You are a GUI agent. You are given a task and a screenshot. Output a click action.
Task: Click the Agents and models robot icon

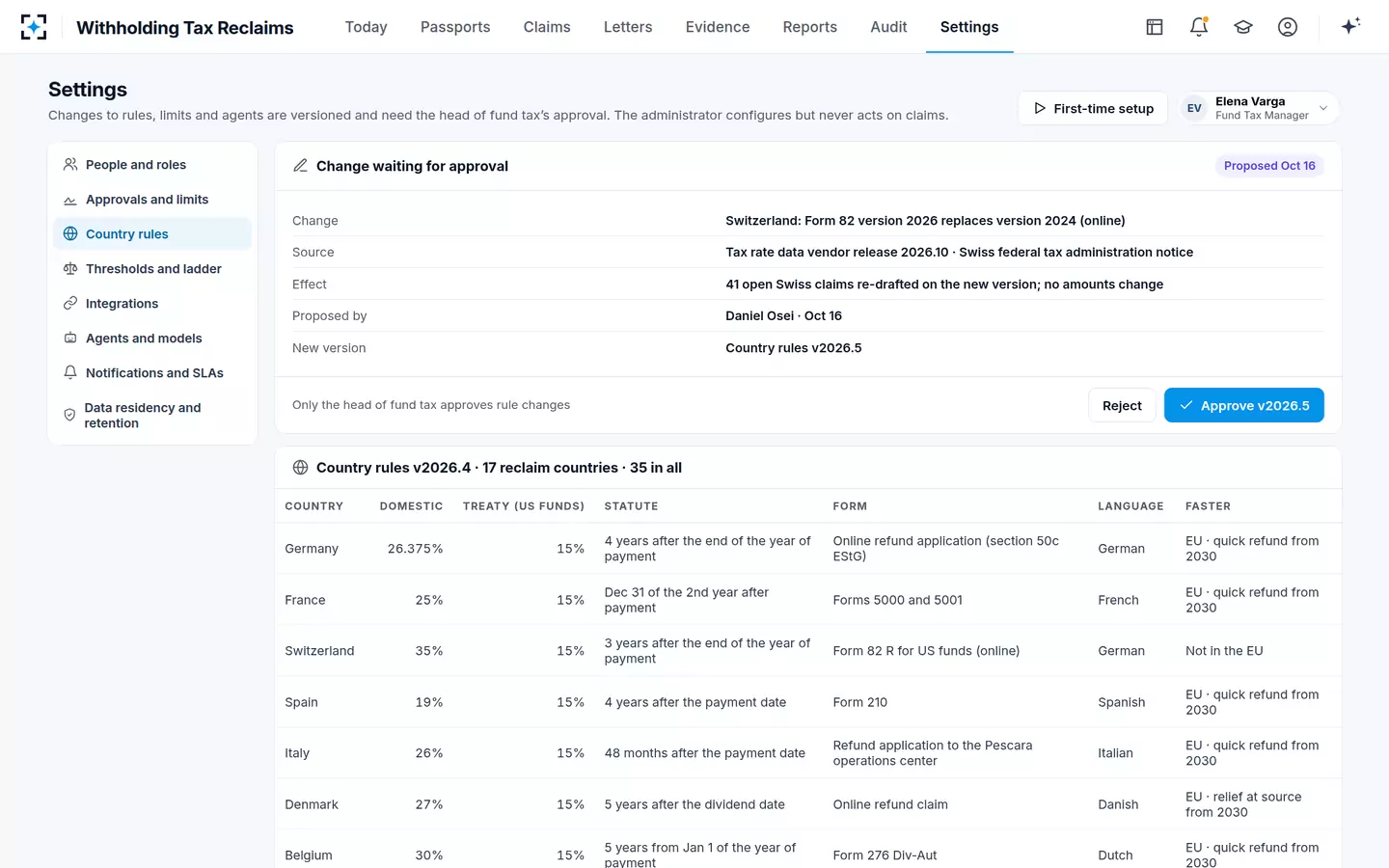[x=70, y=339]
